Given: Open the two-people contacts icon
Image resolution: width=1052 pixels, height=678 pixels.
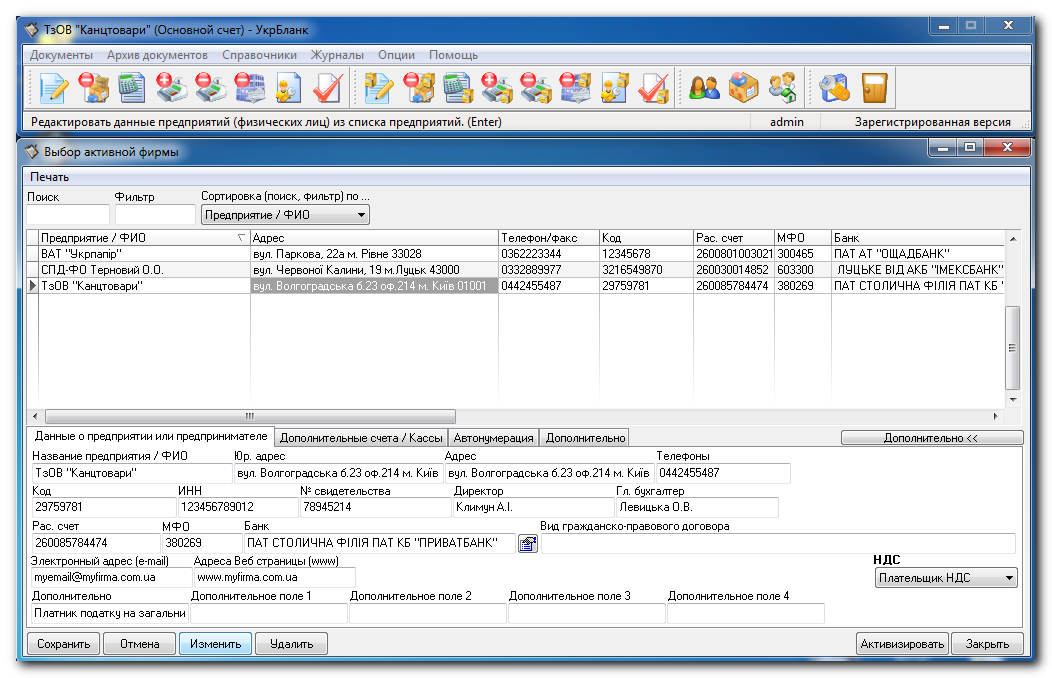Looking at the screenshot, I should (704, 88).
